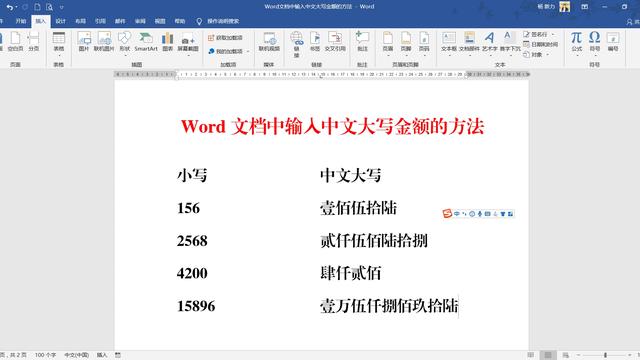Click Date and Time (日期和时间)
Screen dimensions: 640x360
point(541,44)
